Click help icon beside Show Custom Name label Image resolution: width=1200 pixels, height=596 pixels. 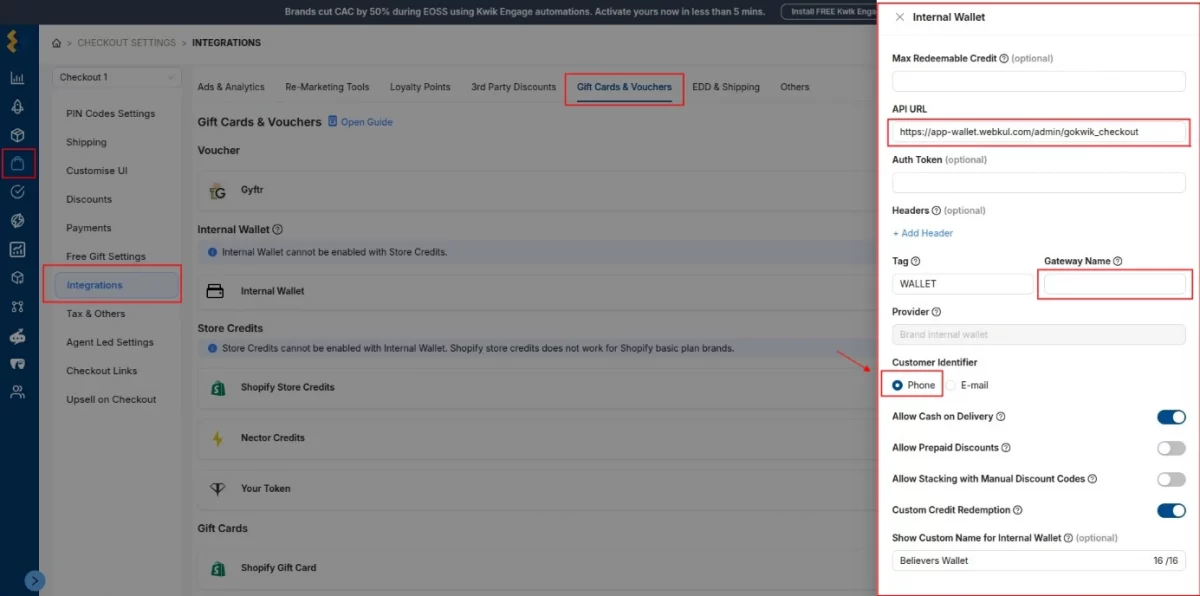[1069, 538]
